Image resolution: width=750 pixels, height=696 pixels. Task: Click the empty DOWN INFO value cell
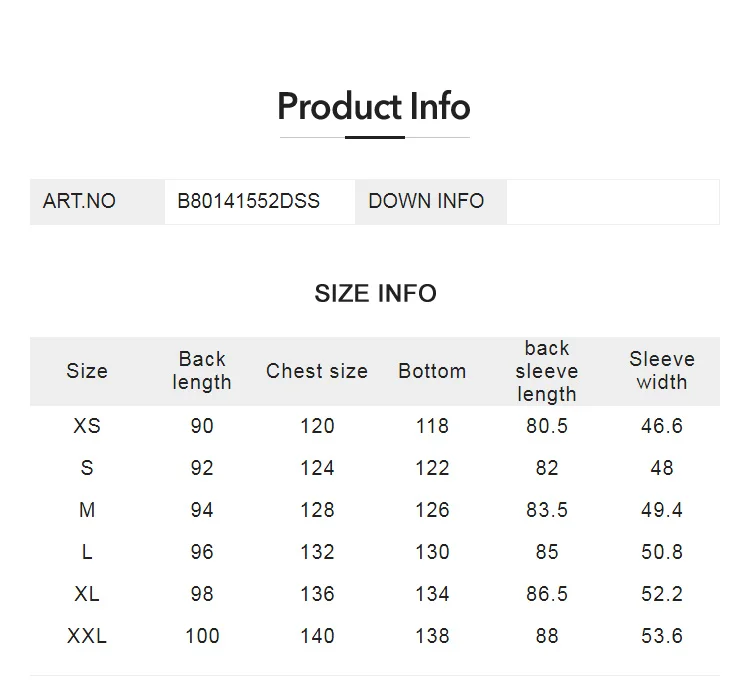pyautogui.click(x=613, y=202)
